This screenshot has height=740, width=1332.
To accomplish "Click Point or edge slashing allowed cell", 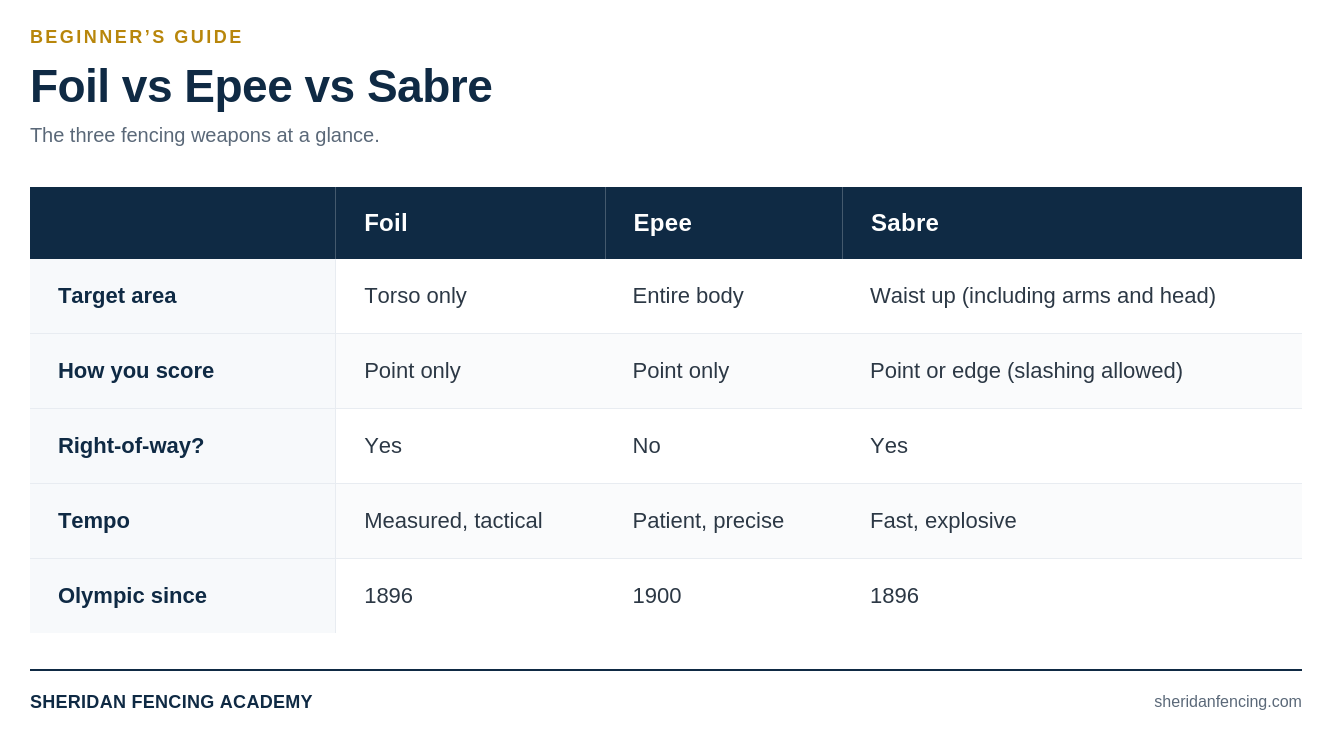I will [x=1026, y=371].
